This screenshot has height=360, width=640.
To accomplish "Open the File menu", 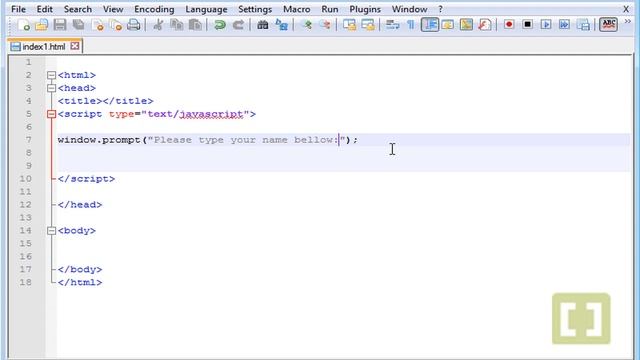I will tap(18, 9).
